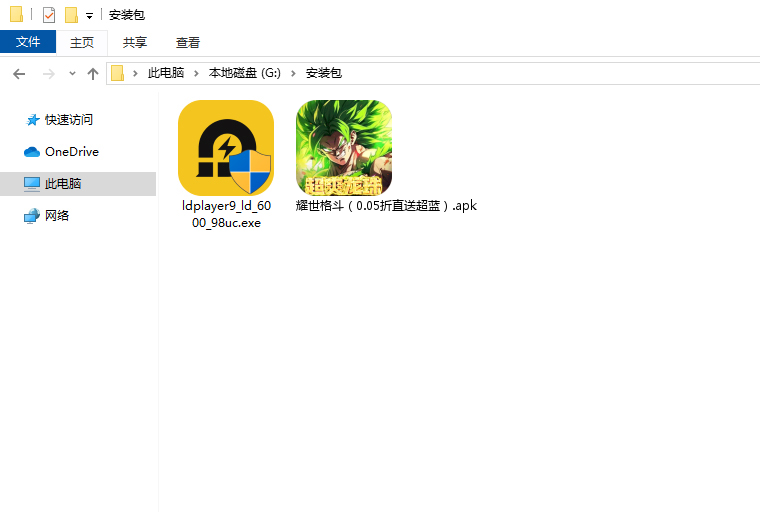The image size is (760, 512).
Task: Click the Back navigation arrow
Action: pyautogui.click(x=19, y=74)
